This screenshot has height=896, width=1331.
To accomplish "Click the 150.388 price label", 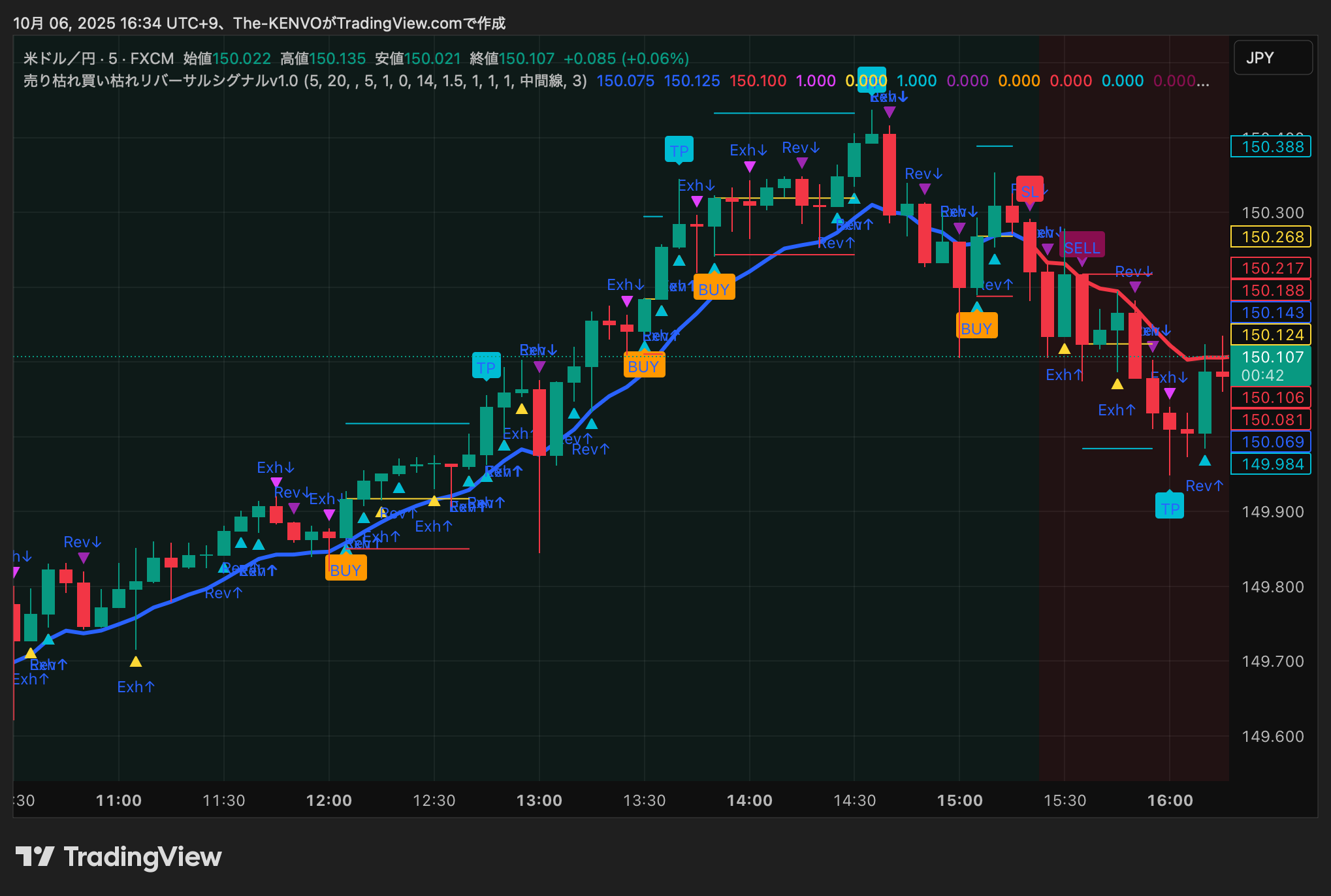I will 1271,146.
